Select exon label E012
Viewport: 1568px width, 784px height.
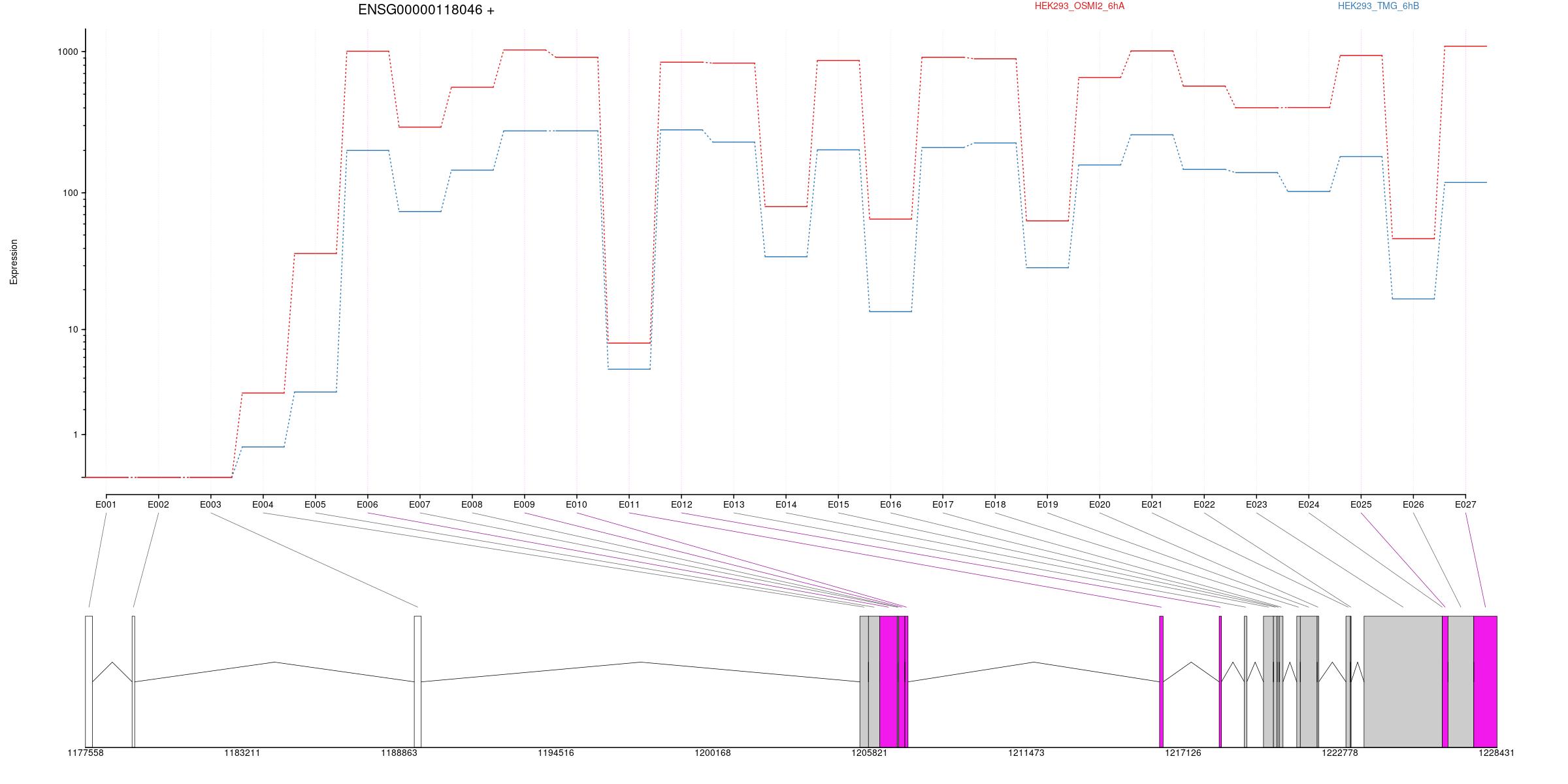coord(681,504)
